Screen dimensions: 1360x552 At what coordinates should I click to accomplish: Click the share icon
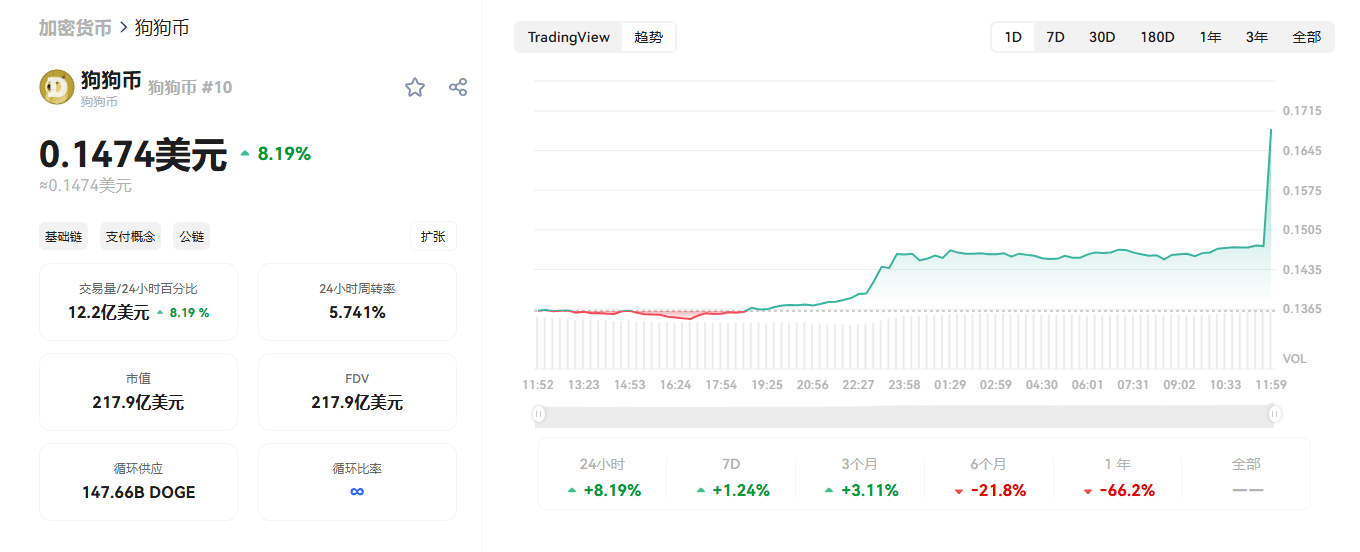click(458, 87)
